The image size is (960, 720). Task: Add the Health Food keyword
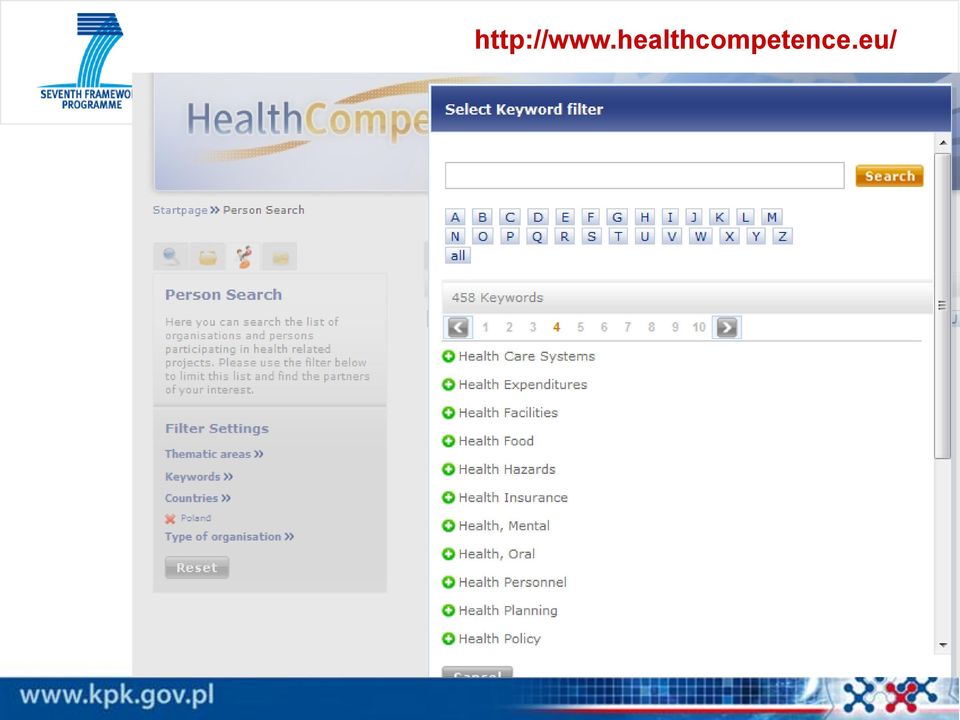[448, 441]
